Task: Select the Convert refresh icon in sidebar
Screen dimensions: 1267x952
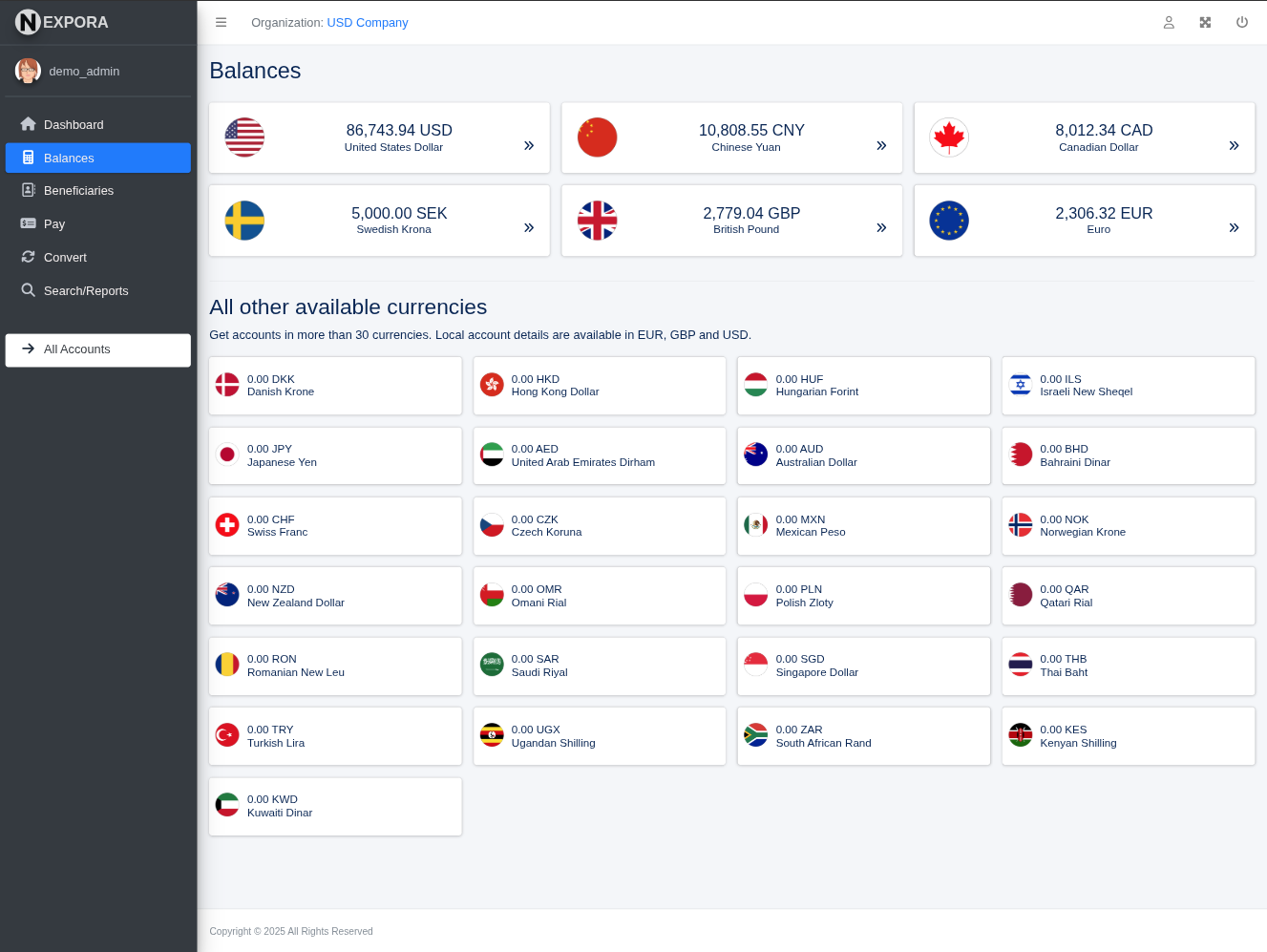Action: [x=29, y=257]
